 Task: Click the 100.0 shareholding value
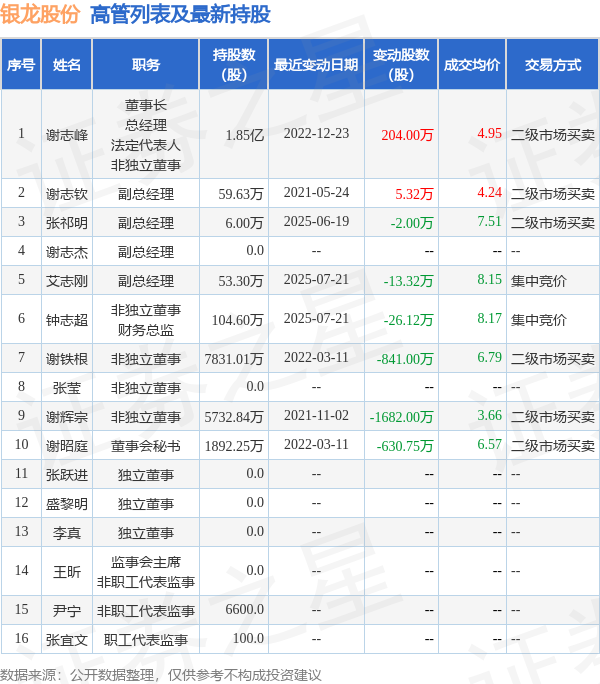tap(248, 639)
